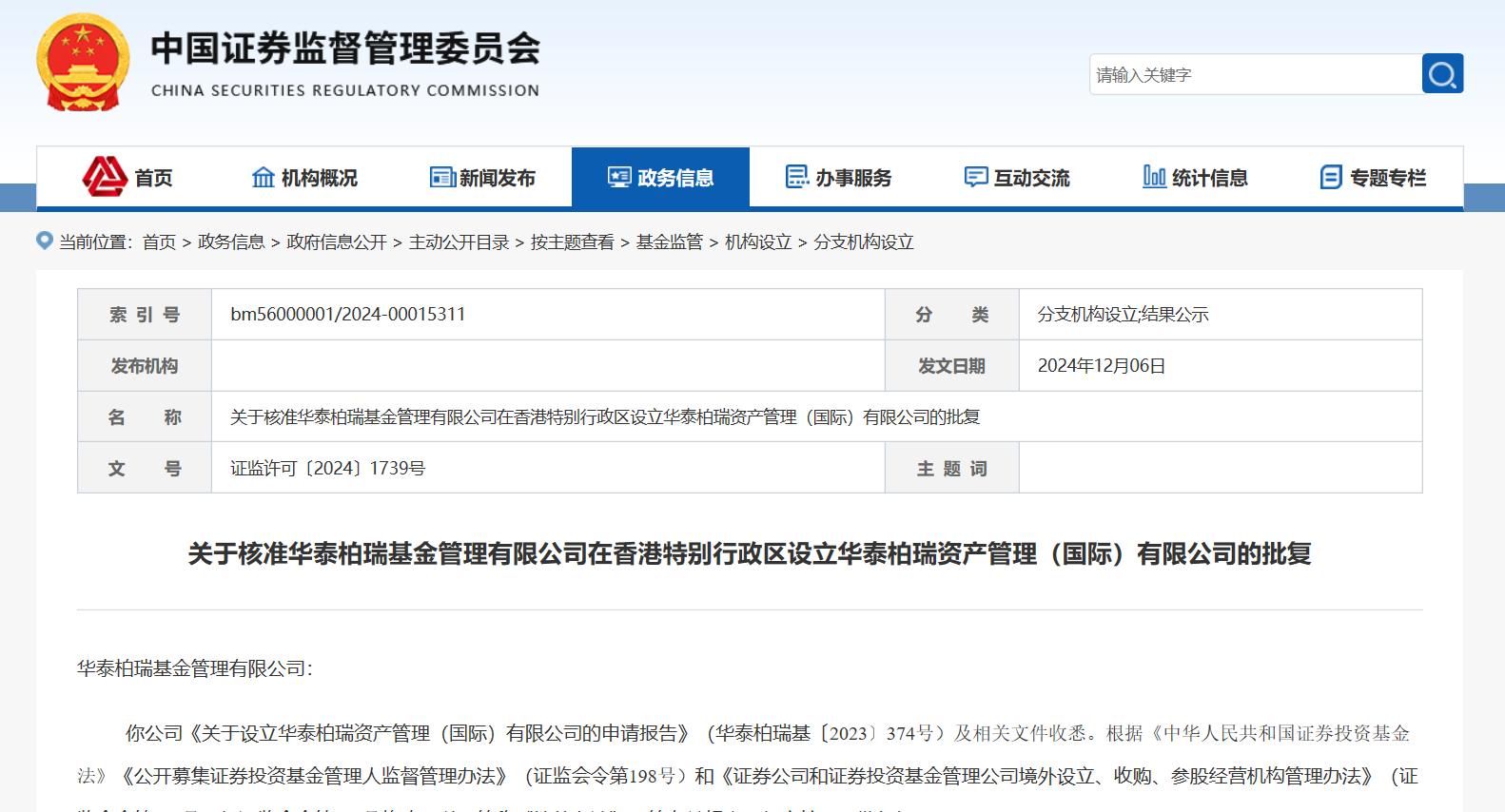
Task: Click the red CSRC logo beside 首页
Action: tap(105, 176)
